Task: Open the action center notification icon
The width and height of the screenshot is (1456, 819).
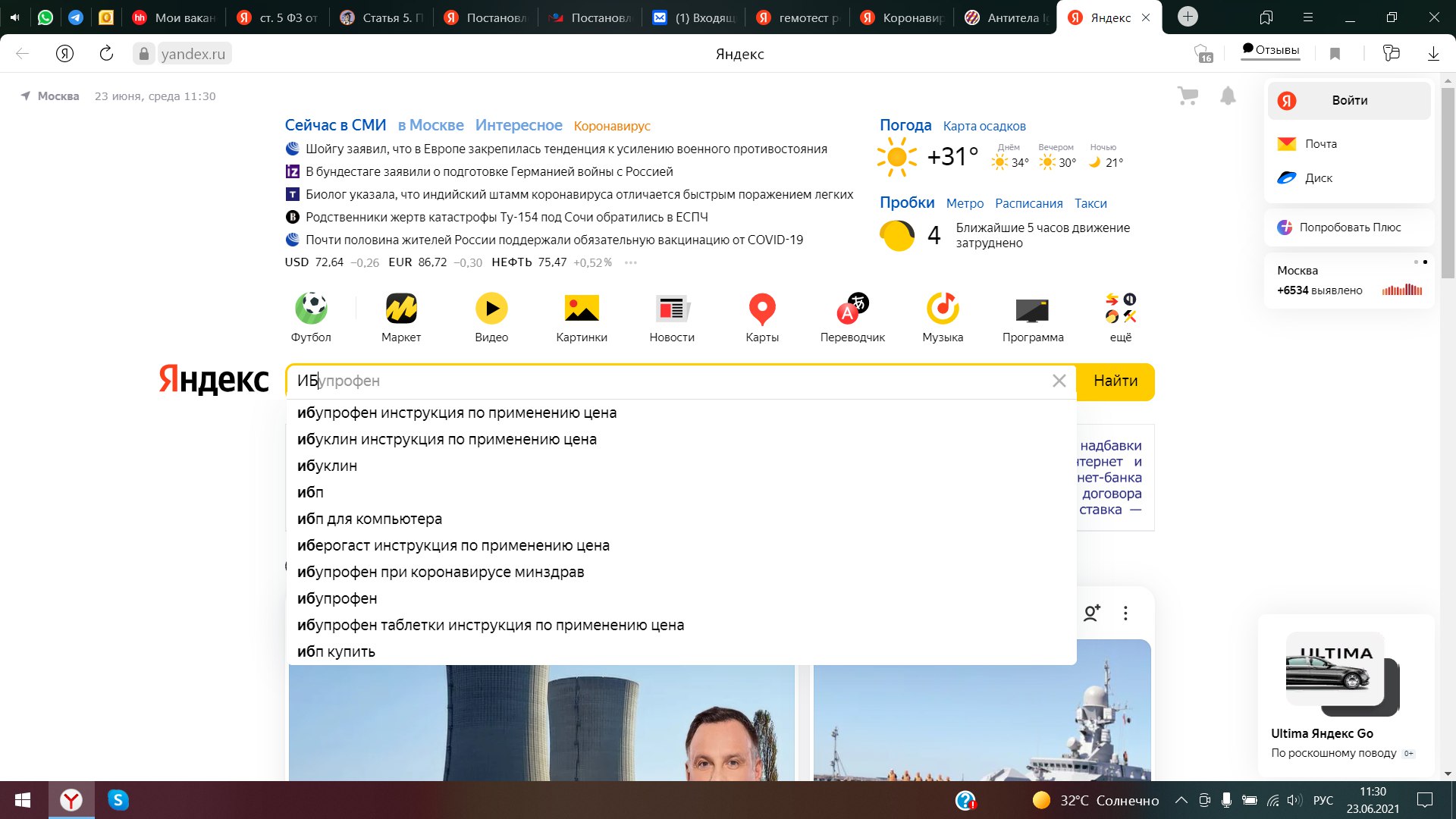Action: click(x=1425, y=800)
